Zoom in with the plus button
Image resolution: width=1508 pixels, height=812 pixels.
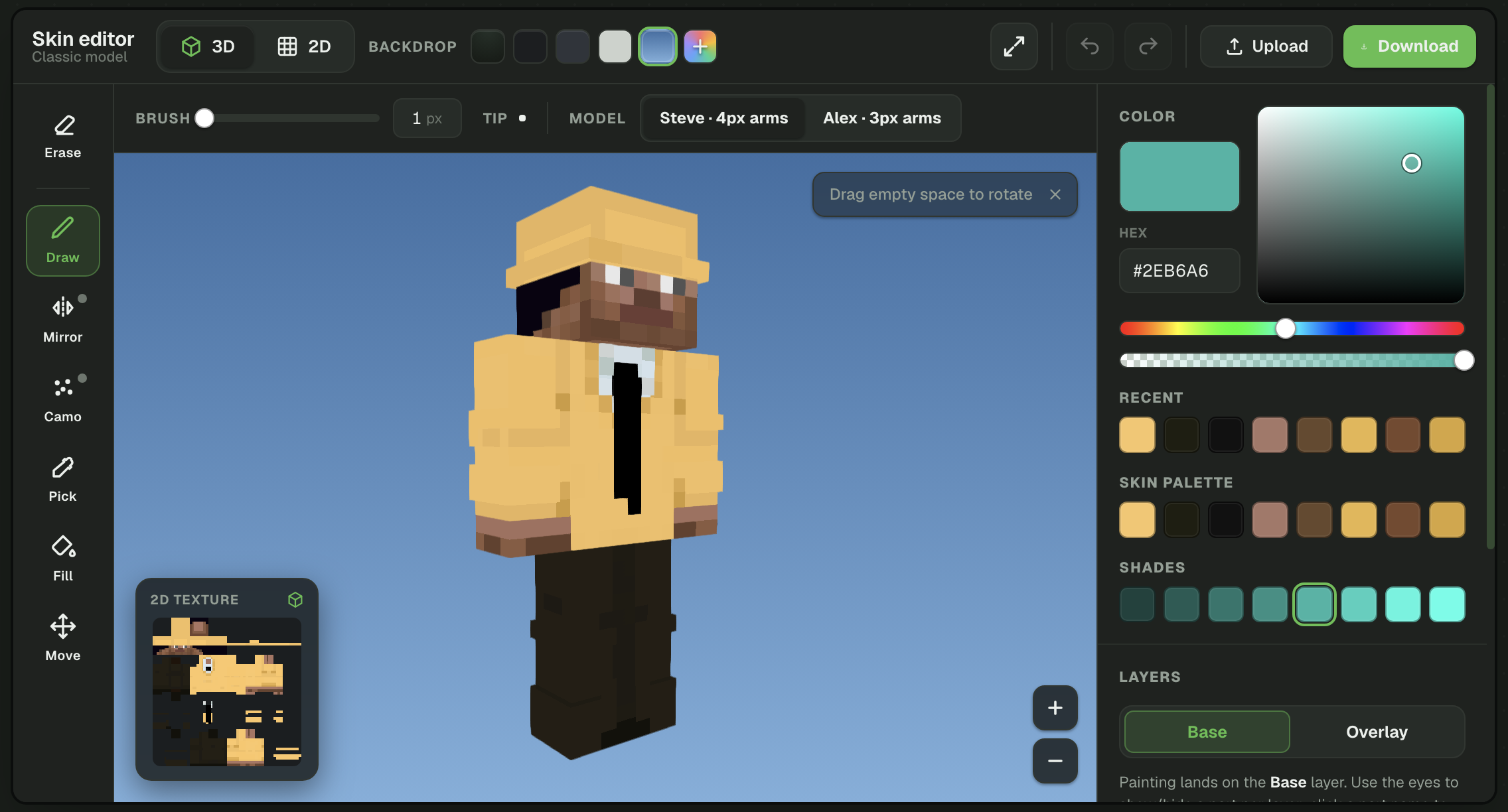[1055, 708]
